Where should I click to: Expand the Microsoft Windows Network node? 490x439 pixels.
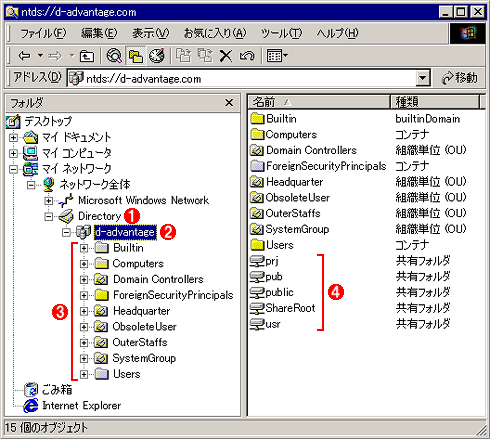[x=49, y=201]
